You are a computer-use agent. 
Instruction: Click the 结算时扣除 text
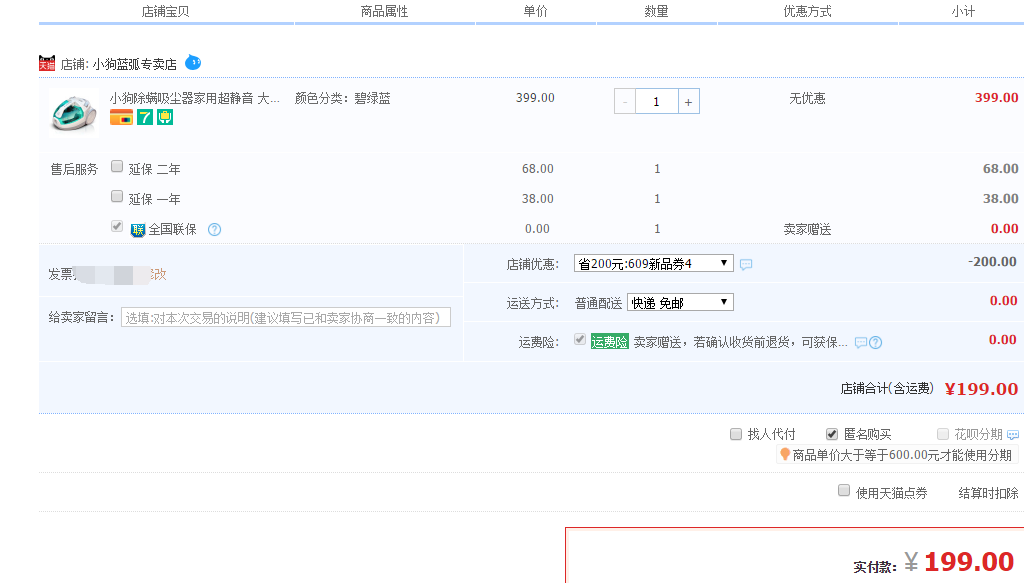tap(988, 493)
